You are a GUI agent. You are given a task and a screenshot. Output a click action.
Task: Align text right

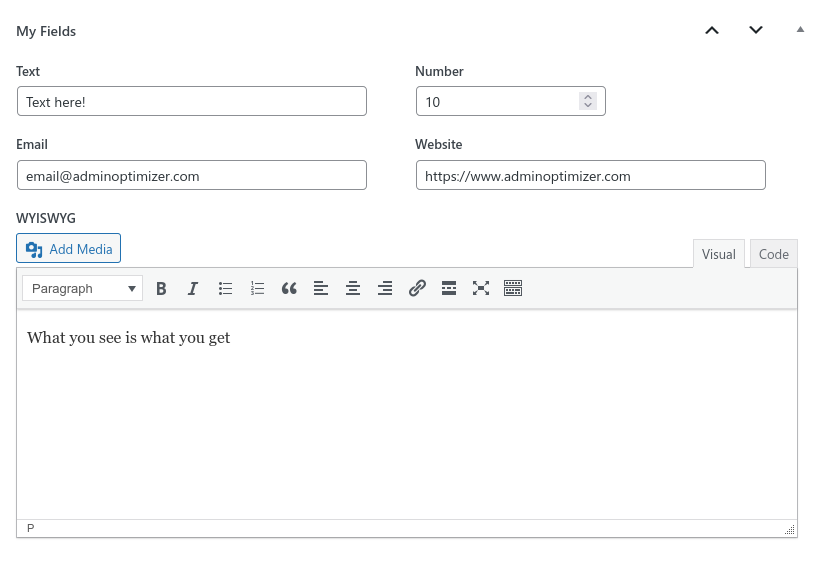(385, 289)
